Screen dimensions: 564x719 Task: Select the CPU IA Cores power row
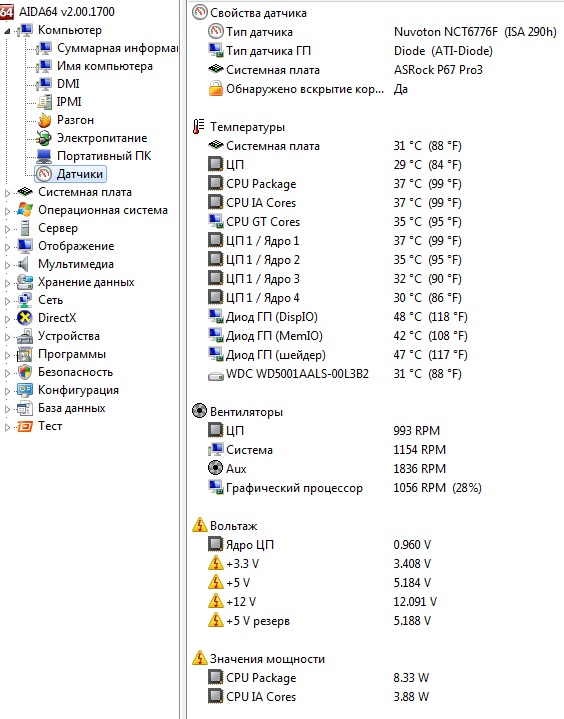319,696
